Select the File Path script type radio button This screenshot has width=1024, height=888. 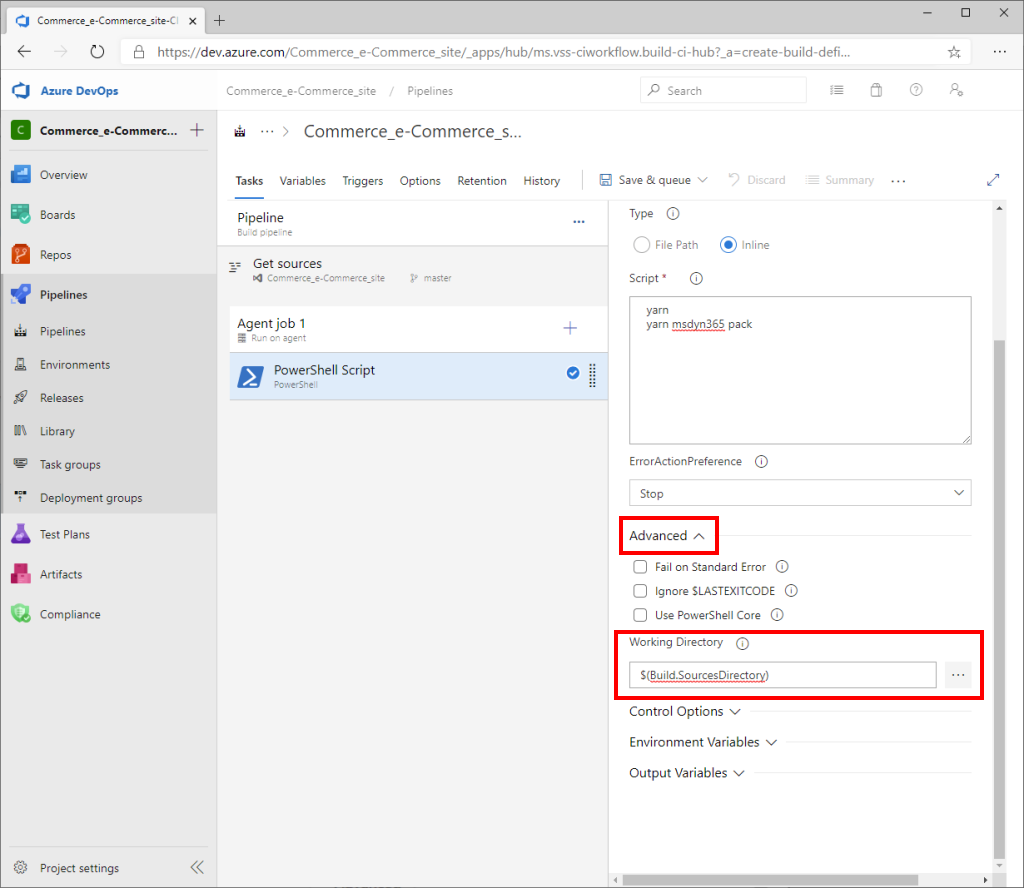pyautogui.click(x=641, y=244)
